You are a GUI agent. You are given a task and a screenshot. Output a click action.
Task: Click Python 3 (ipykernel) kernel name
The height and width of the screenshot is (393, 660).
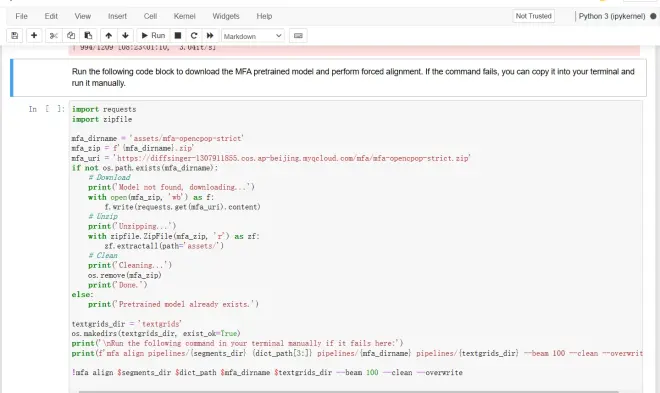pyautogui.click(x=612, y=16)
